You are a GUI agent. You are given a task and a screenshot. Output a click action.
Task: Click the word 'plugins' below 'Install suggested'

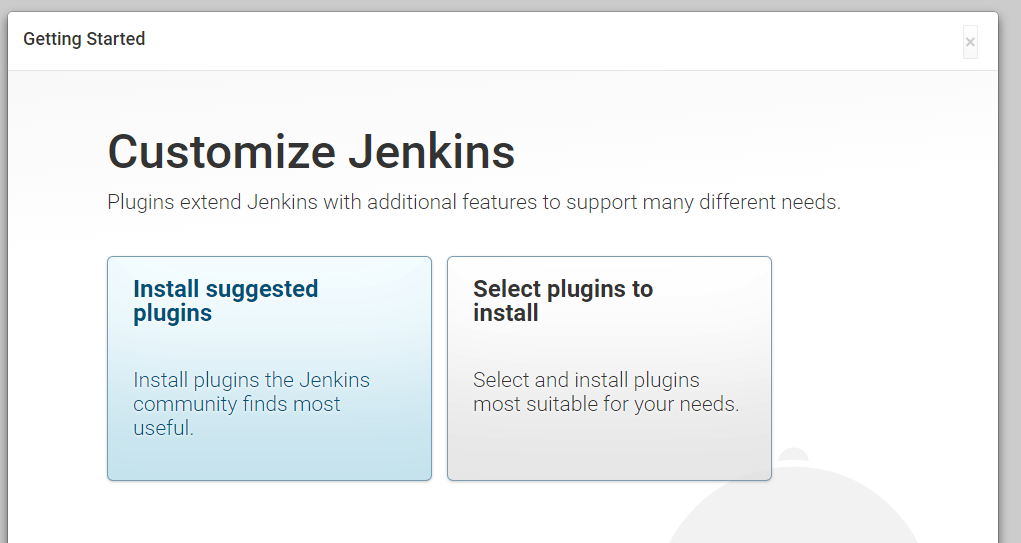173,314
